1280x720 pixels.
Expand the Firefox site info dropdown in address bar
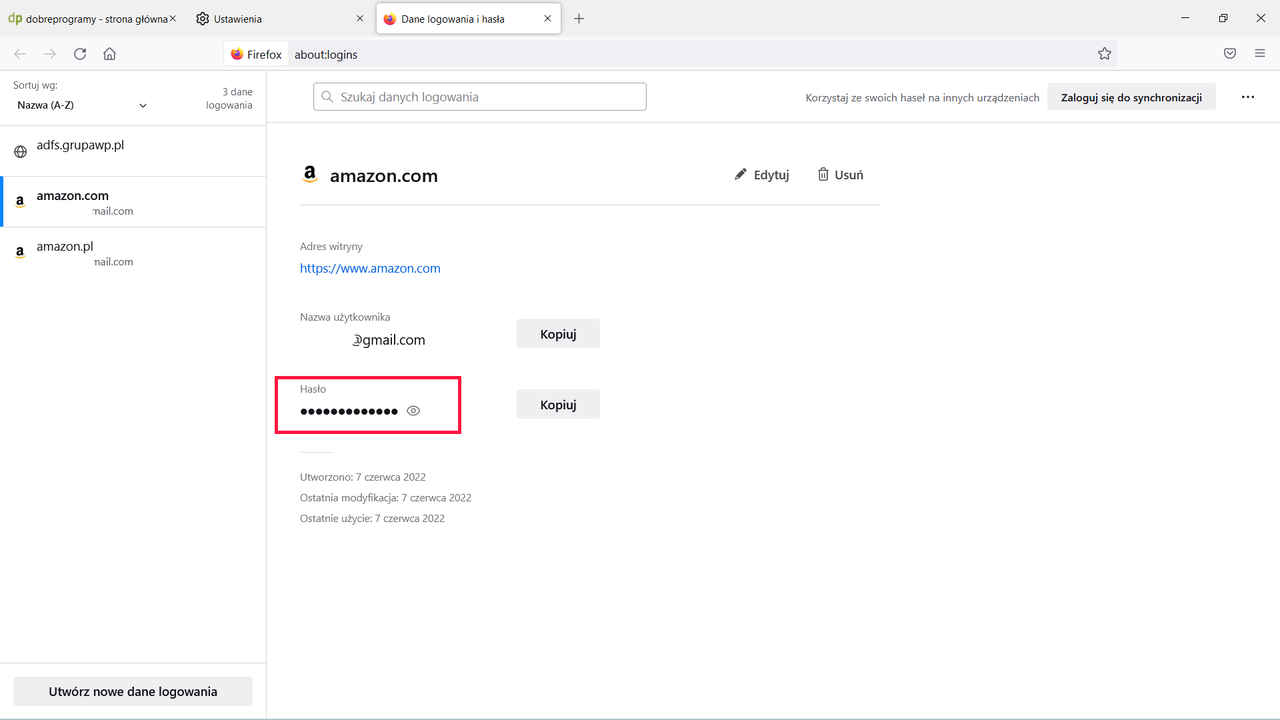(x=256, y=54)
